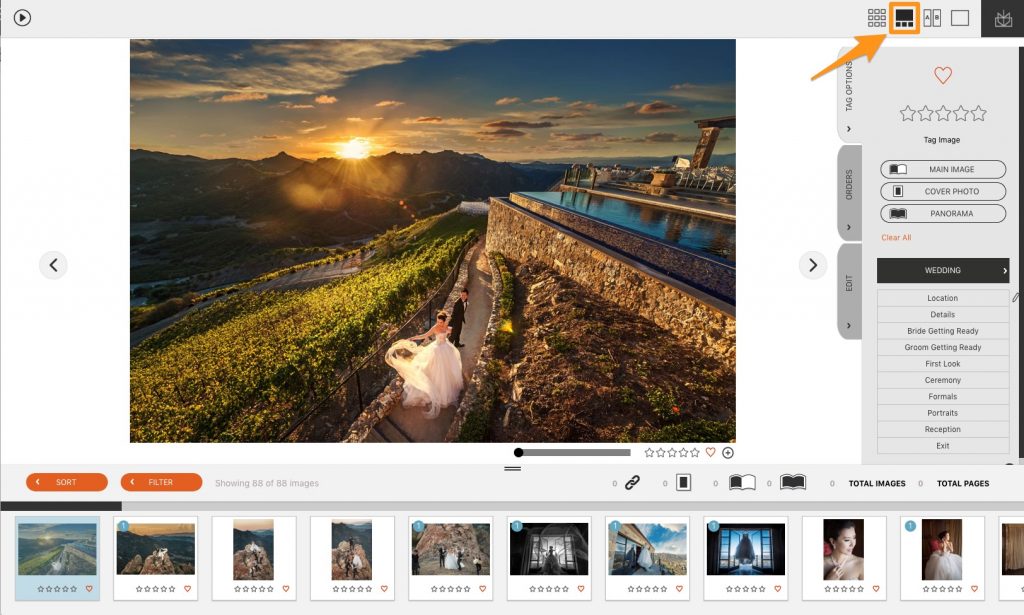
Task: Open the Filter options
Action: click(x=161, y=482)
